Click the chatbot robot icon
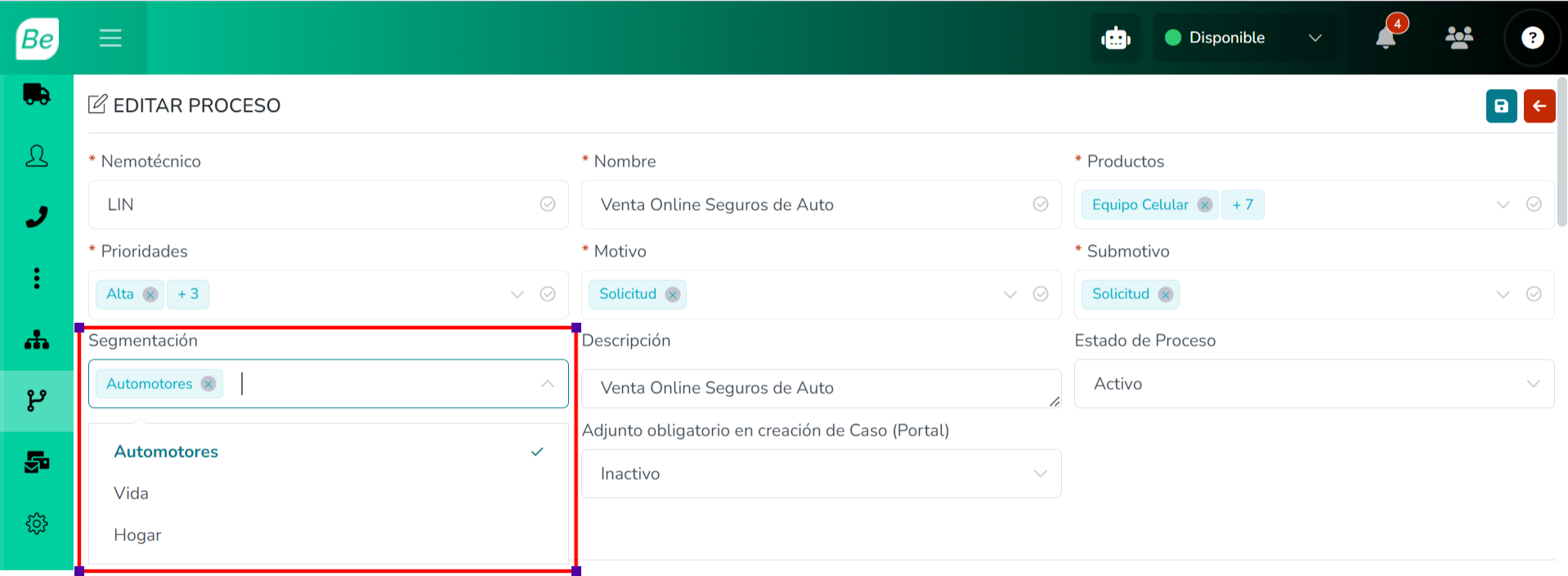This screenshot has height=576, width=1568. pos(1115,38)
